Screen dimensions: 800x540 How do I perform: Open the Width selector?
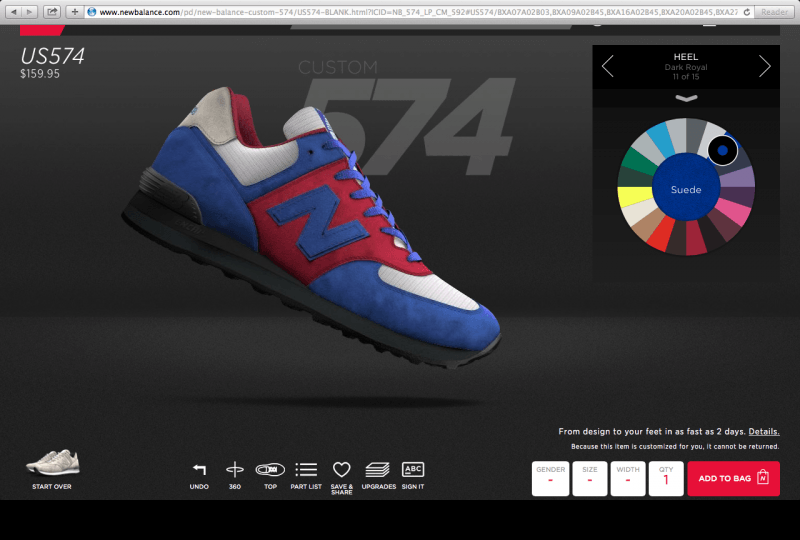[x=628, y=478]
